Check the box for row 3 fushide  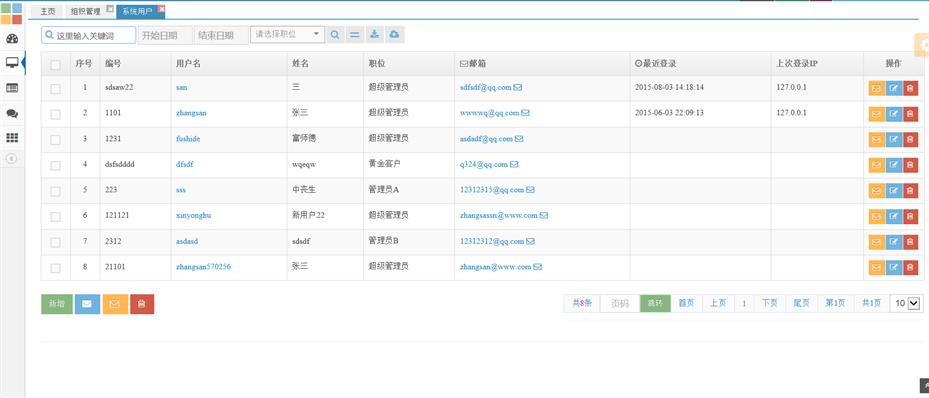(x=56, y=140)
